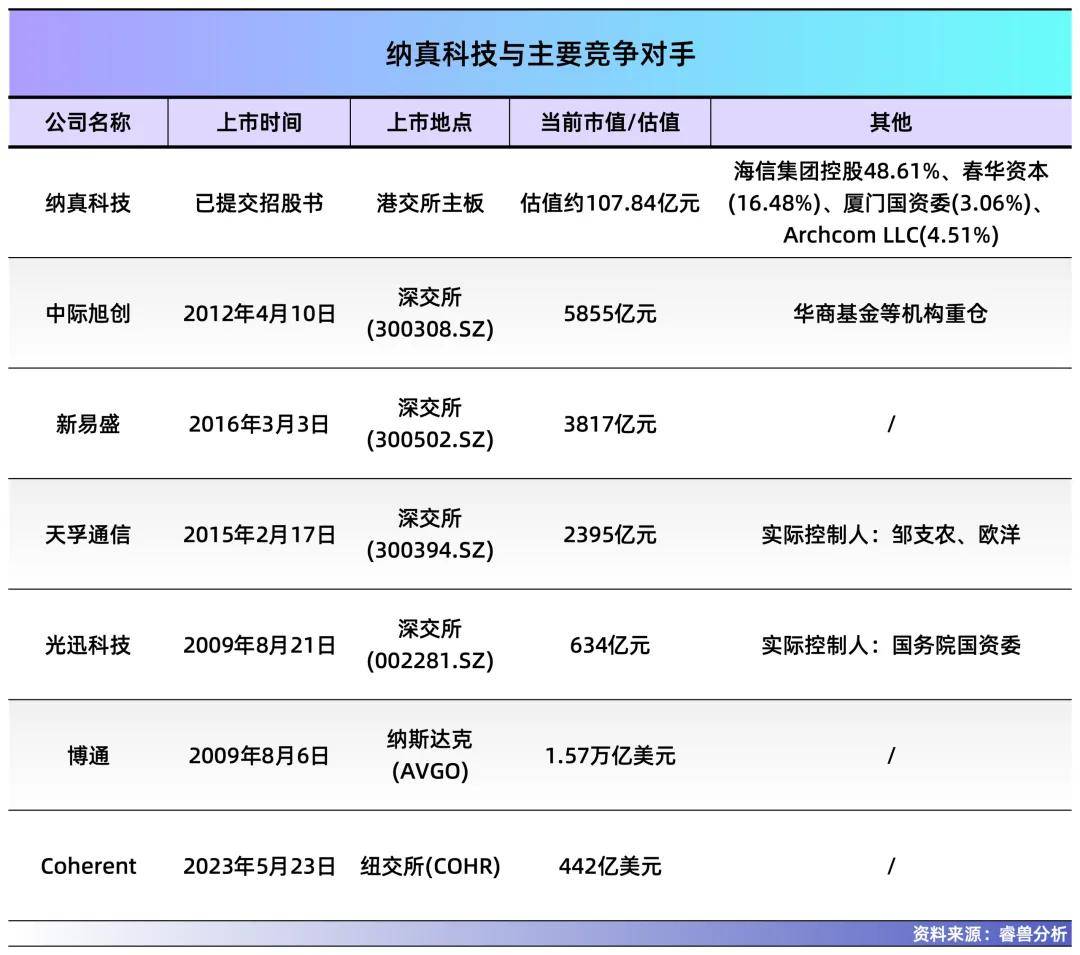This screenshot has width=1080, height=955.
Task: Select the 已提交招股书 cell
Action: pyautogui.click(x=259, y=203)
